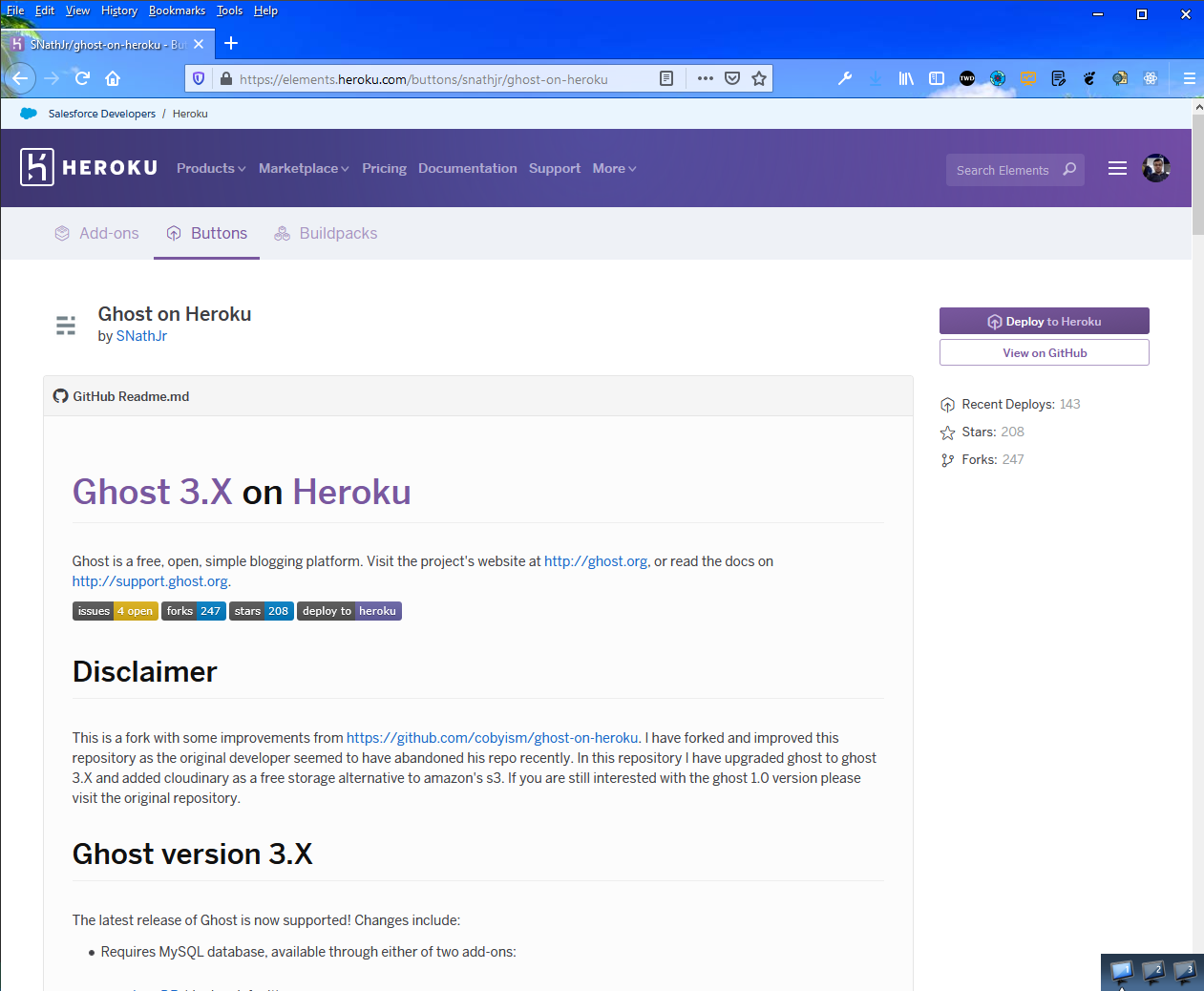This screenshot has width=1204, height=991.
Task: Click the orange presentation chart extension
Action: (x=1028, y=78)
